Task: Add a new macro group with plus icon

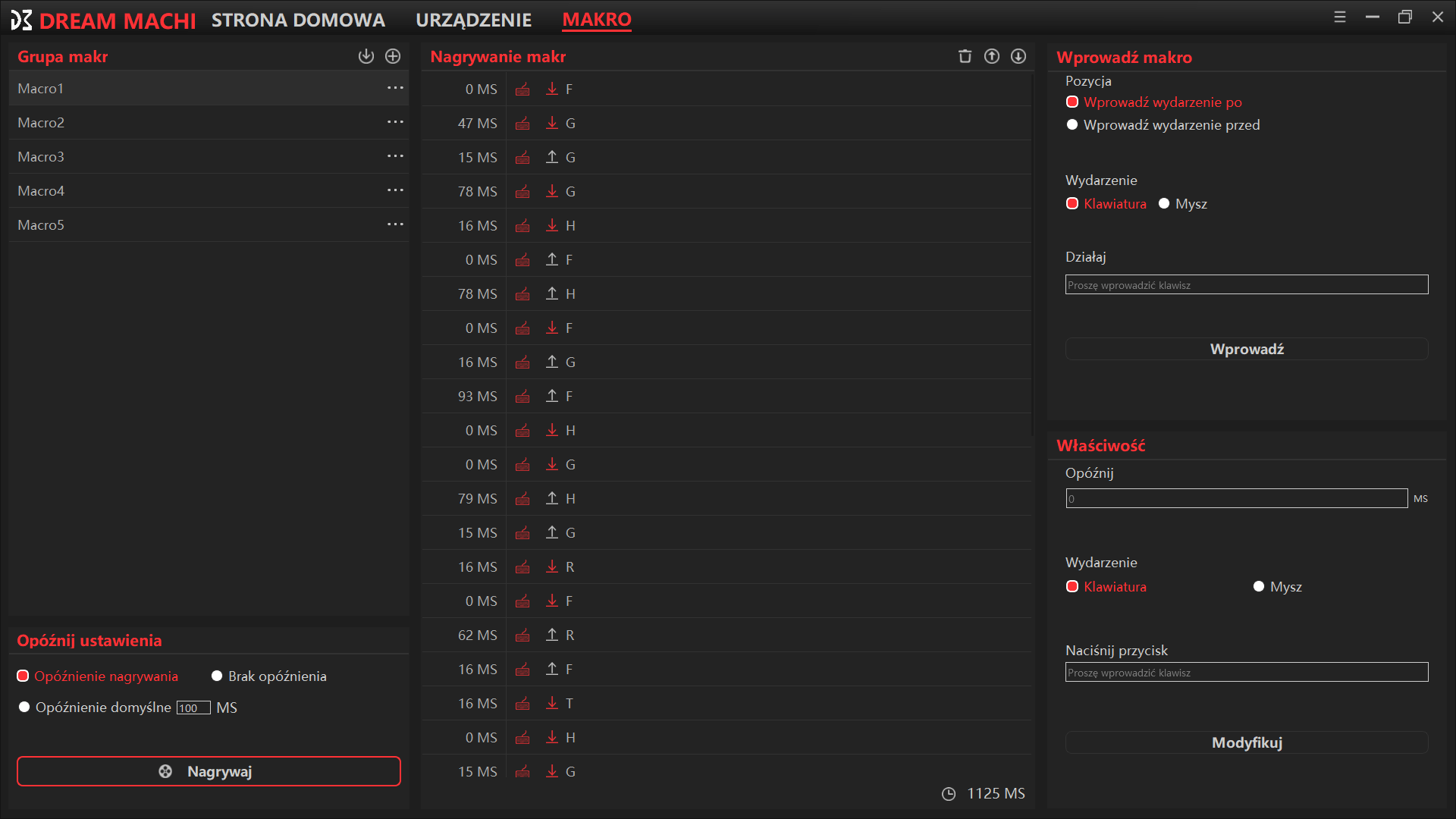Action: (393, 56)
